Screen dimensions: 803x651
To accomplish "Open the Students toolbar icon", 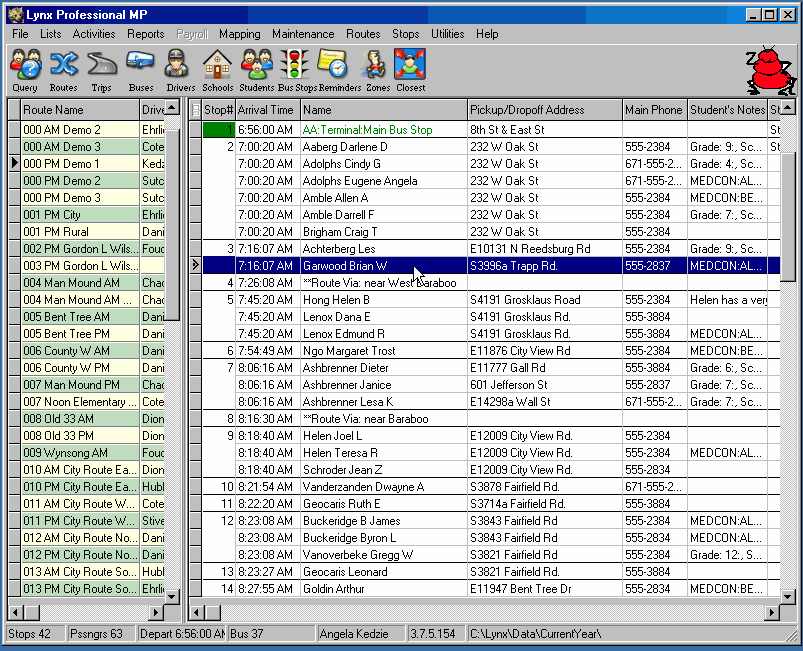I will [x=257, y=70].
